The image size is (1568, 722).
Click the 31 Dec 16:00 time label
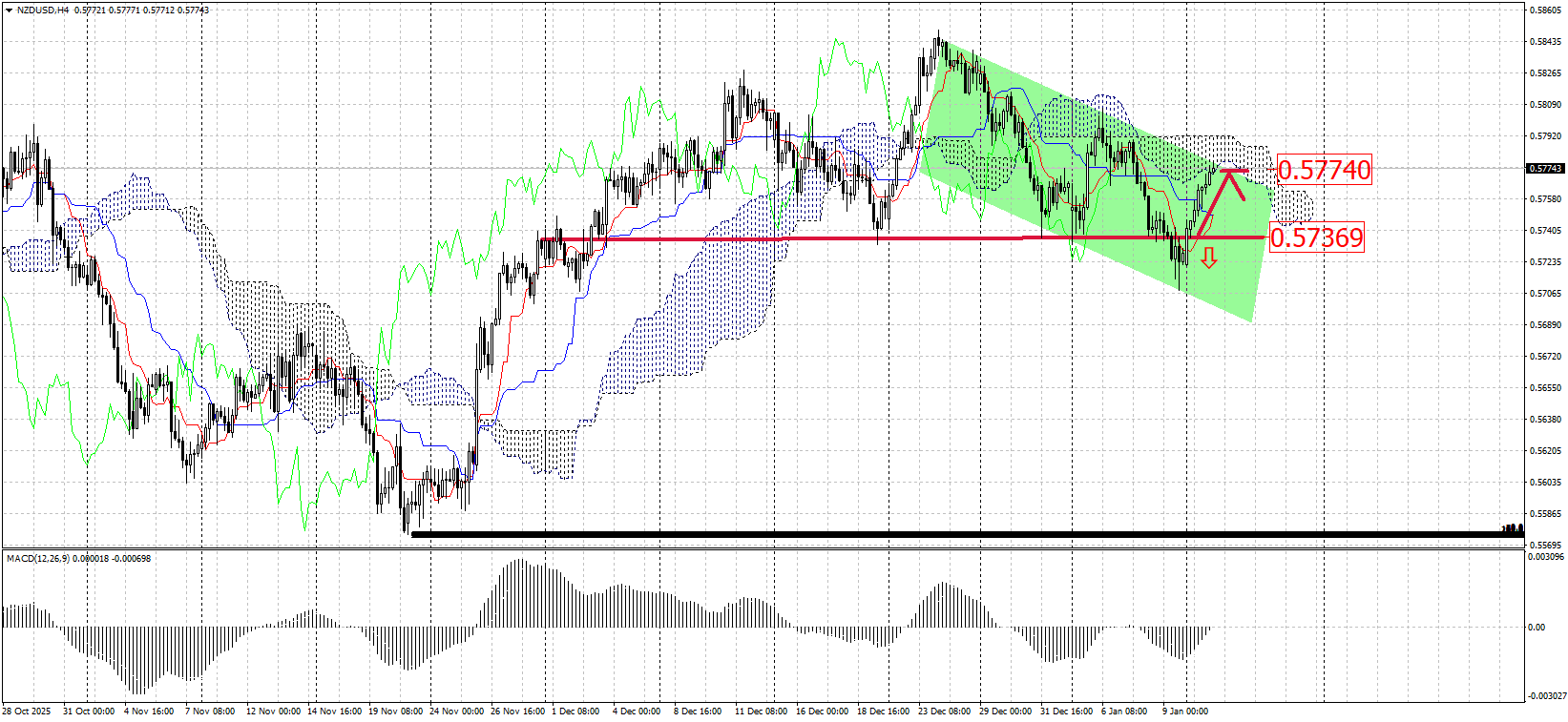[1067, 712]
